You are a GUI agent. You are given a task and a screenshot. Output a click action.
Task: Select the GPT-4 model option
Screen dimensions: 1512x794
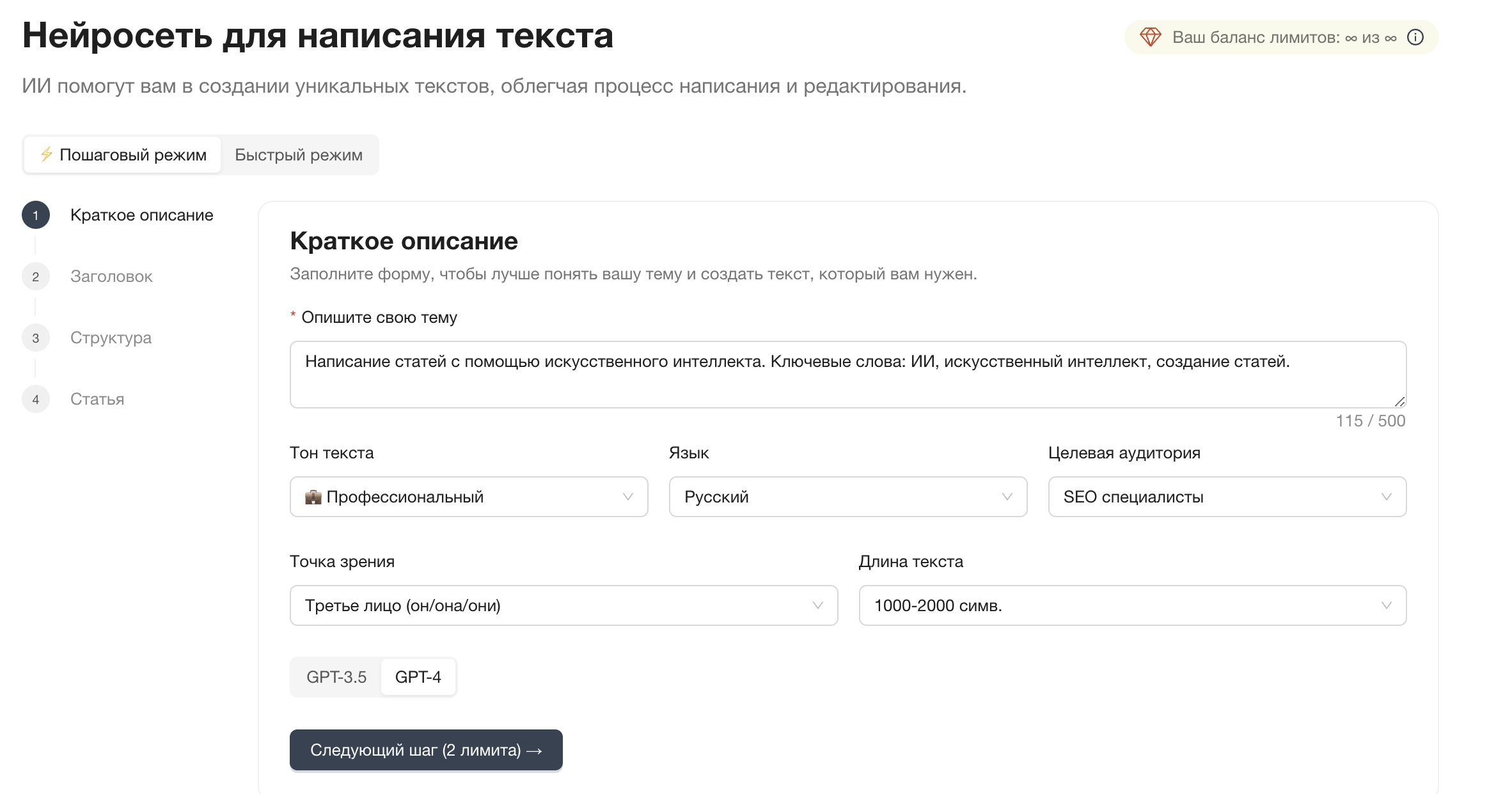click(x=418, y=676)
